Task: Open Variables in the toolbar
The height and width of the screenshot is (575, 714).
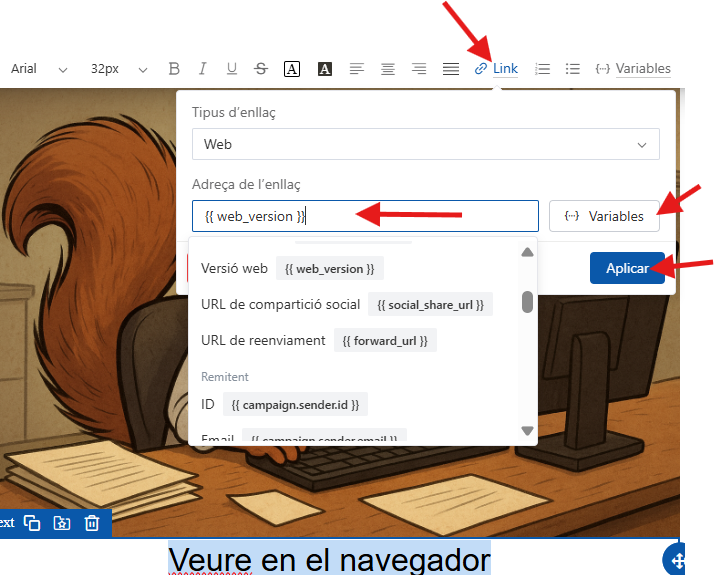Action: point(633,69)
